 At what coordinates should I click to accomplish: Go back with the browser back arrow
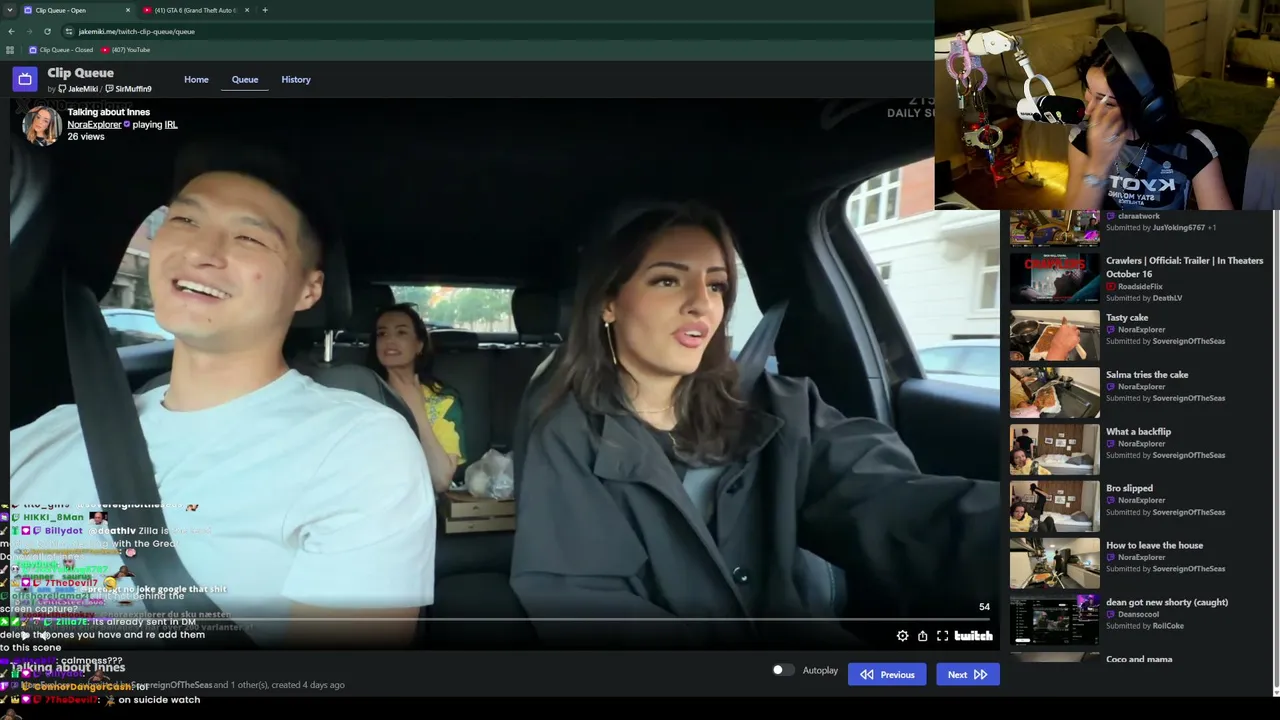coord(11,31)
